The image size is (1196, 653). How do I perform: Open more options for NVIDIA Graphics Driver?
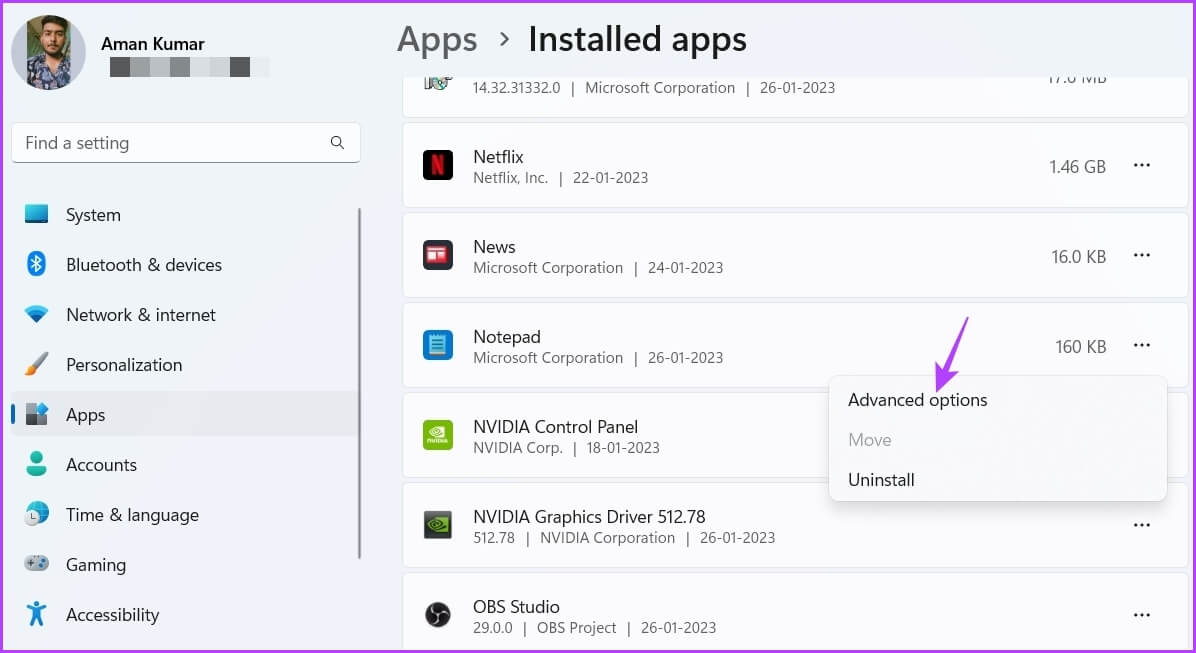(1142, 526)
